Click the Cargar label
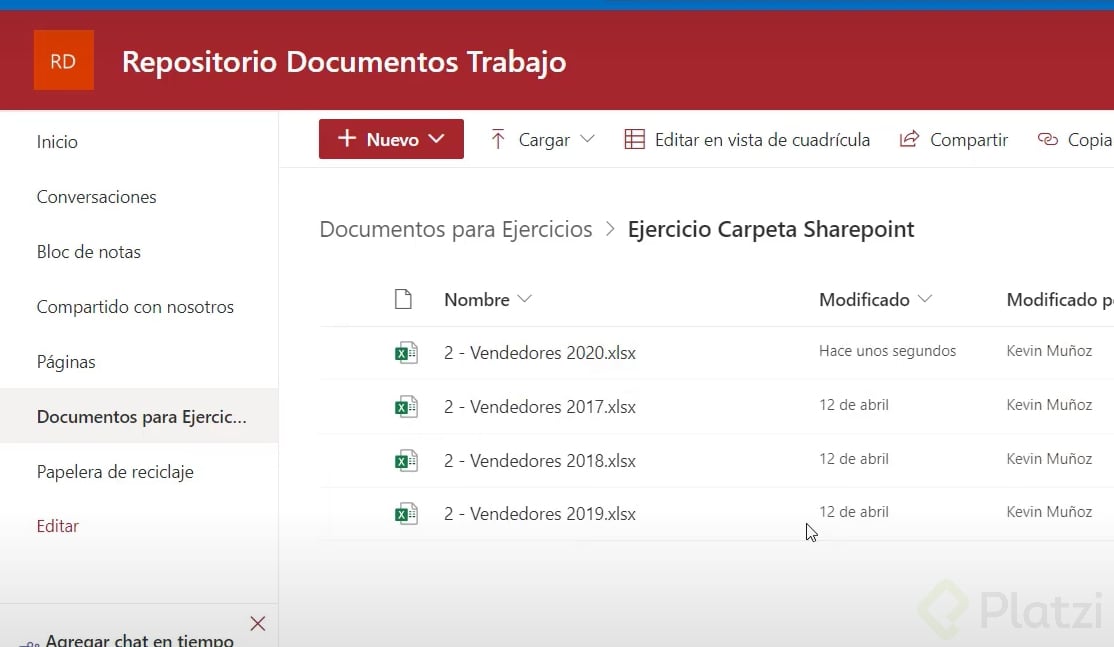This screenshot has height=647, width=1114. (544, 140)
